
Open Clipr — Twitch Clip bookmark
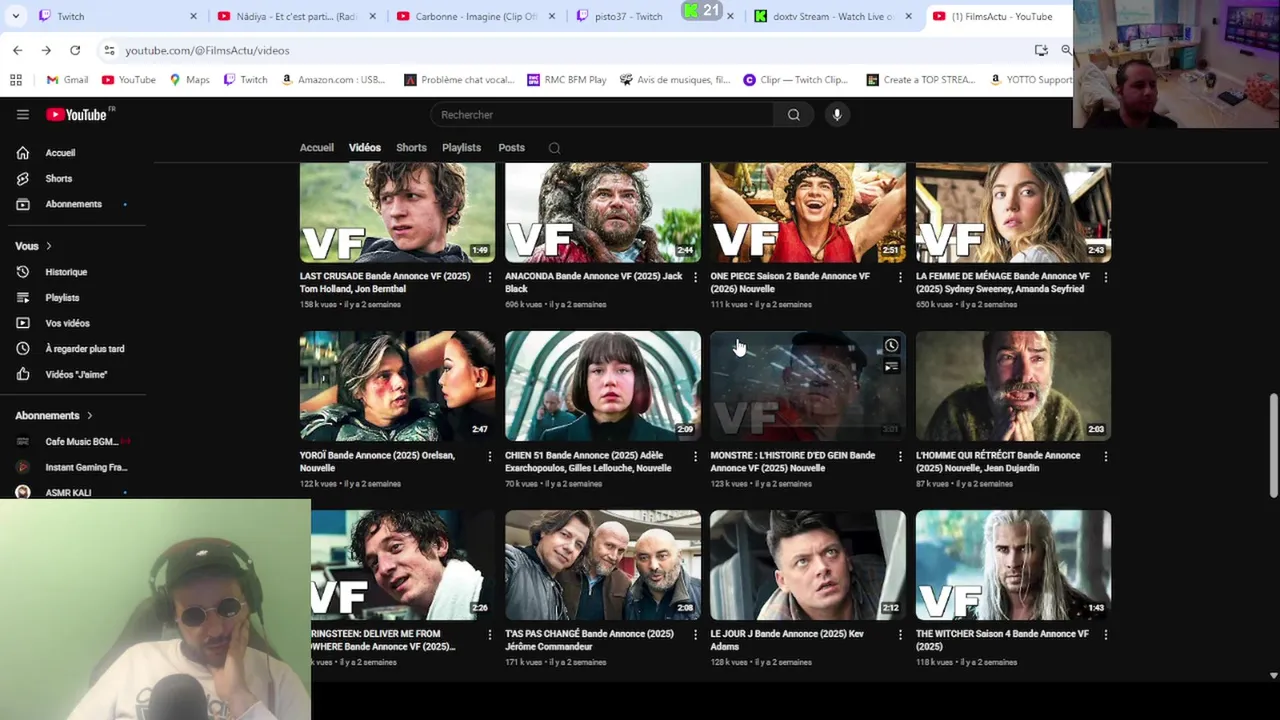796,80
